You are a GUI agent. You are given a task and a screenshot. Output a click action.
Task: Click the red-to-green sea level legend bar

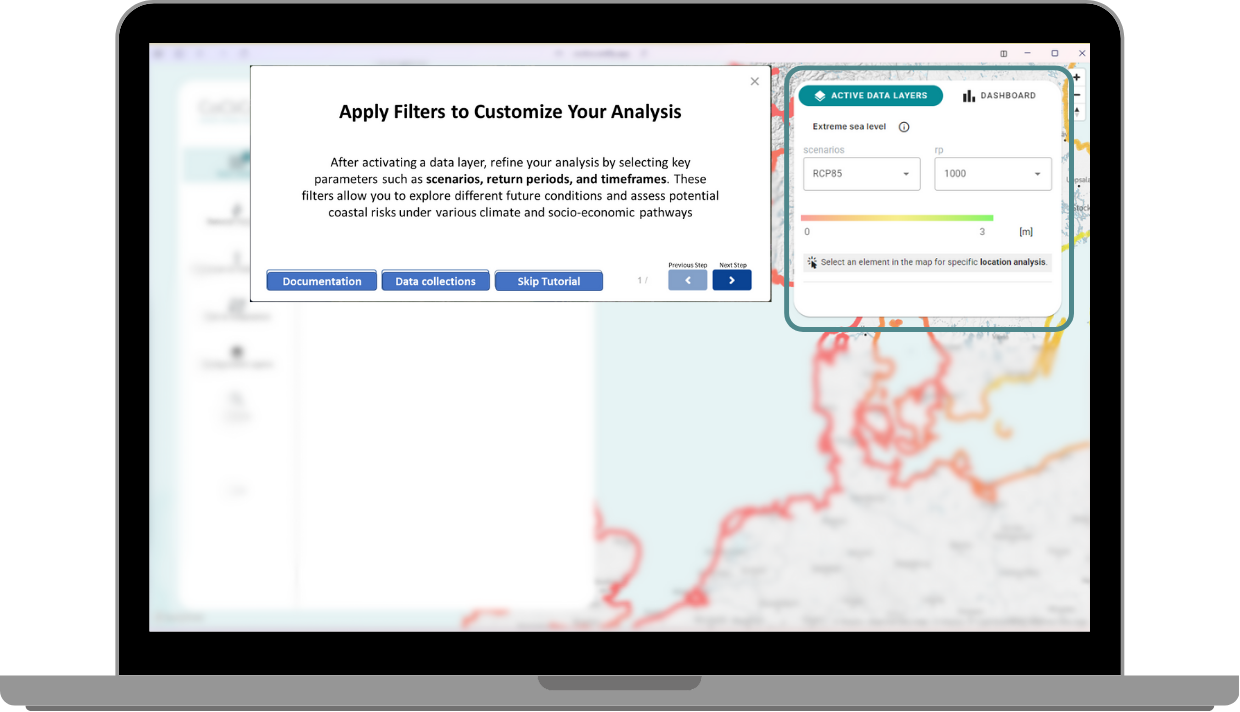click(897, 217)
